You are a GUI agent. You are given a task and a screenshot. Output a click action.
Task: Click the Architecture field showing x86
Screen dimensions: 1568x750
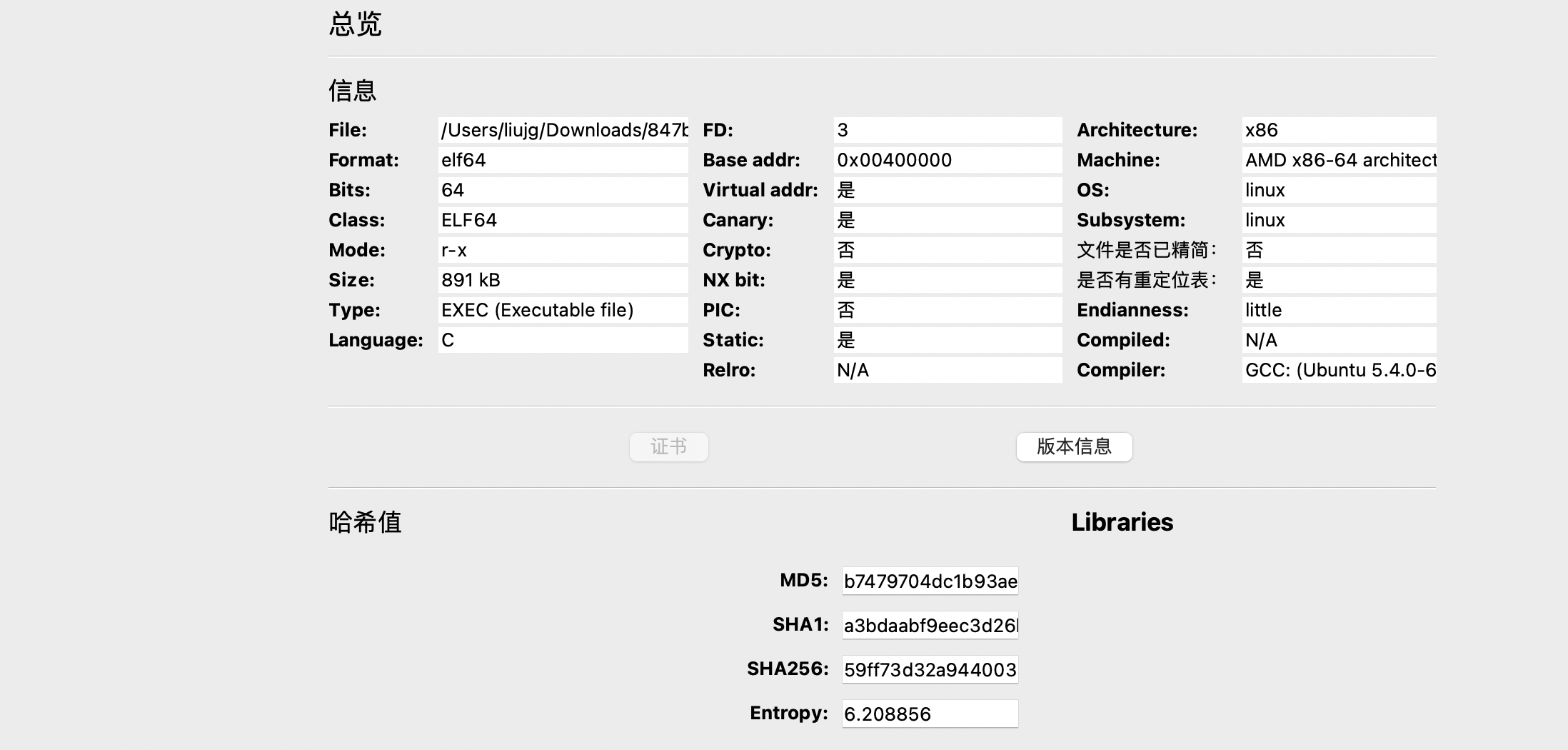pos(1339,130)
